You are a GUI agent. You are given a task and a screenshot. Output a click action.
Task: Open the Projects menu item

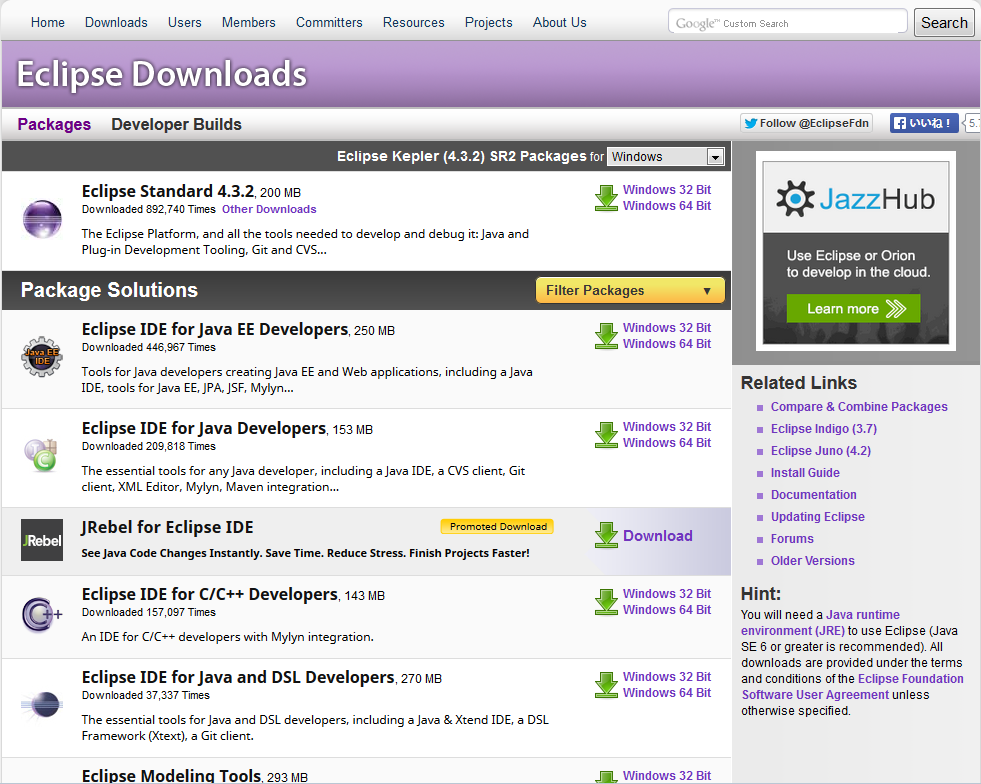tap(488, 22)
